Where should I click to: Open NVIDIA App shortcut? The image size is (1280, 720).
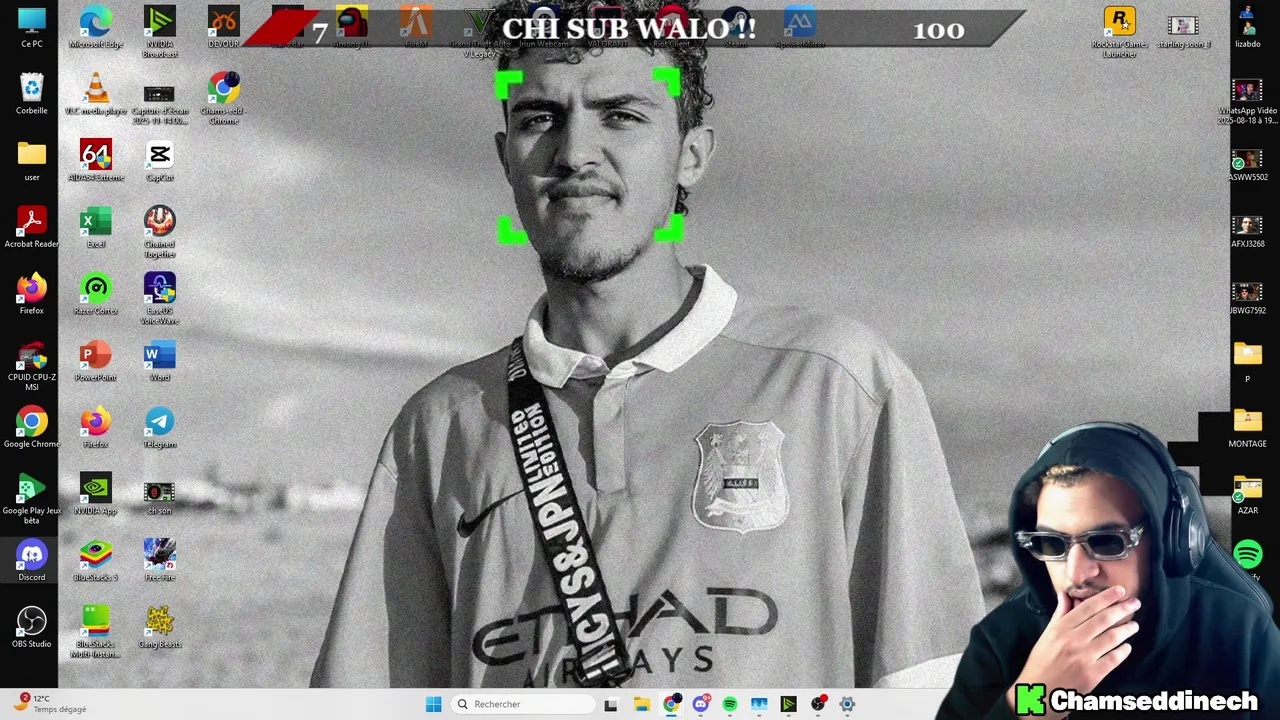pyautogui.click(x=95, y=494)
